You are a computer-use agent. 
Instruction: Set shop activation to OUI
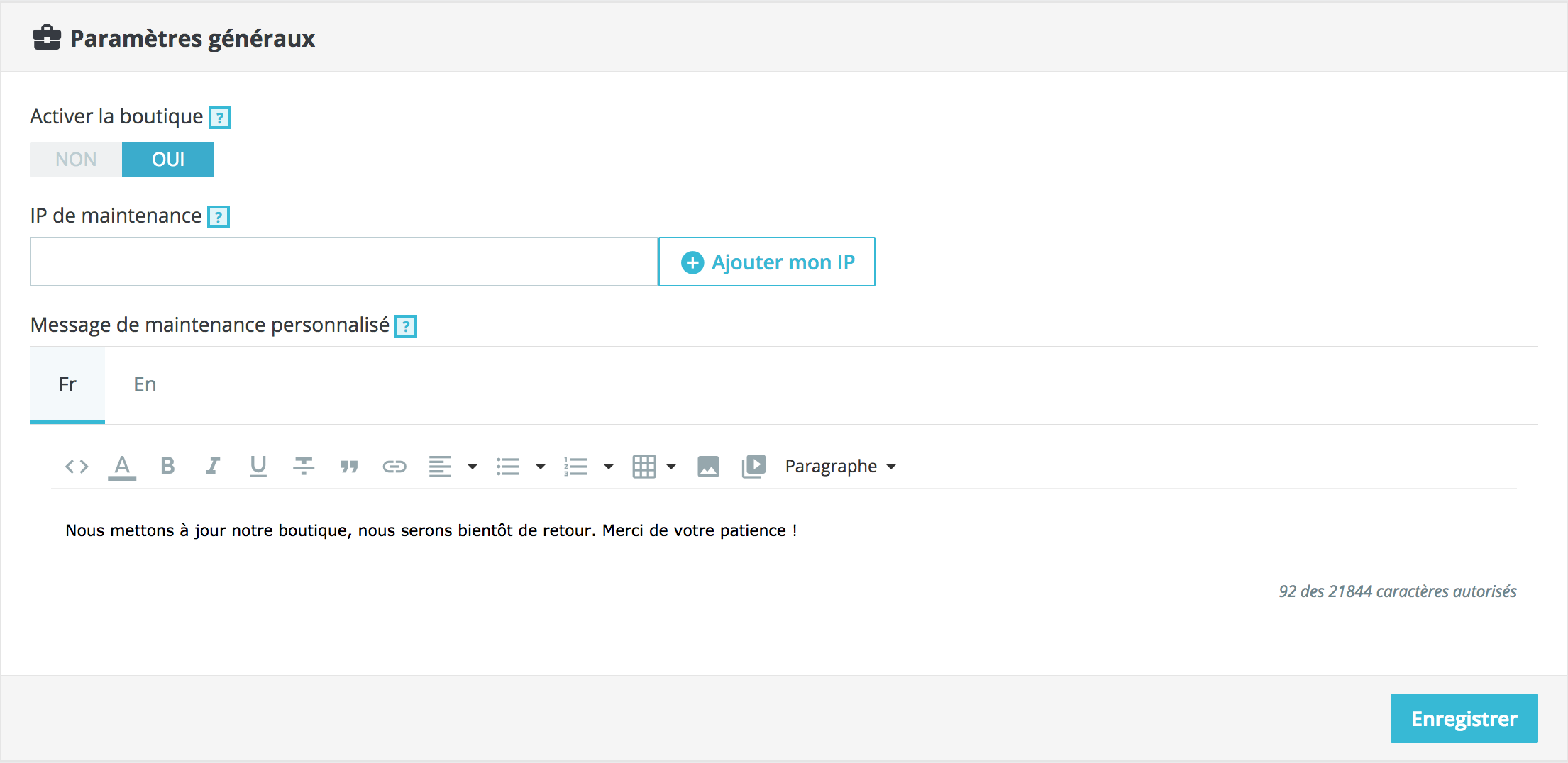(x=168, y=160)
